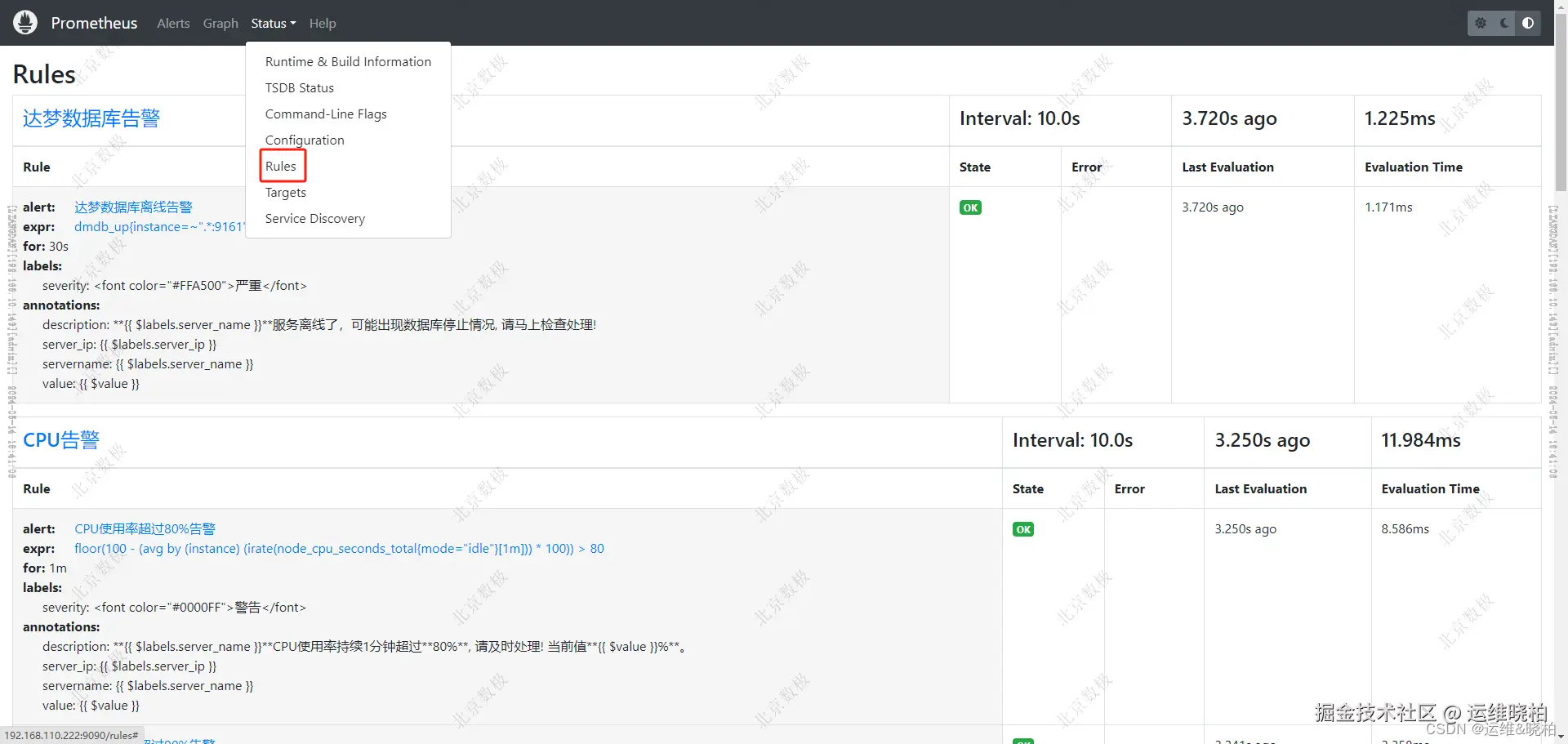Click State column header in 达梦数据库告警 table
1568x744 pixels.
[975, 167]
